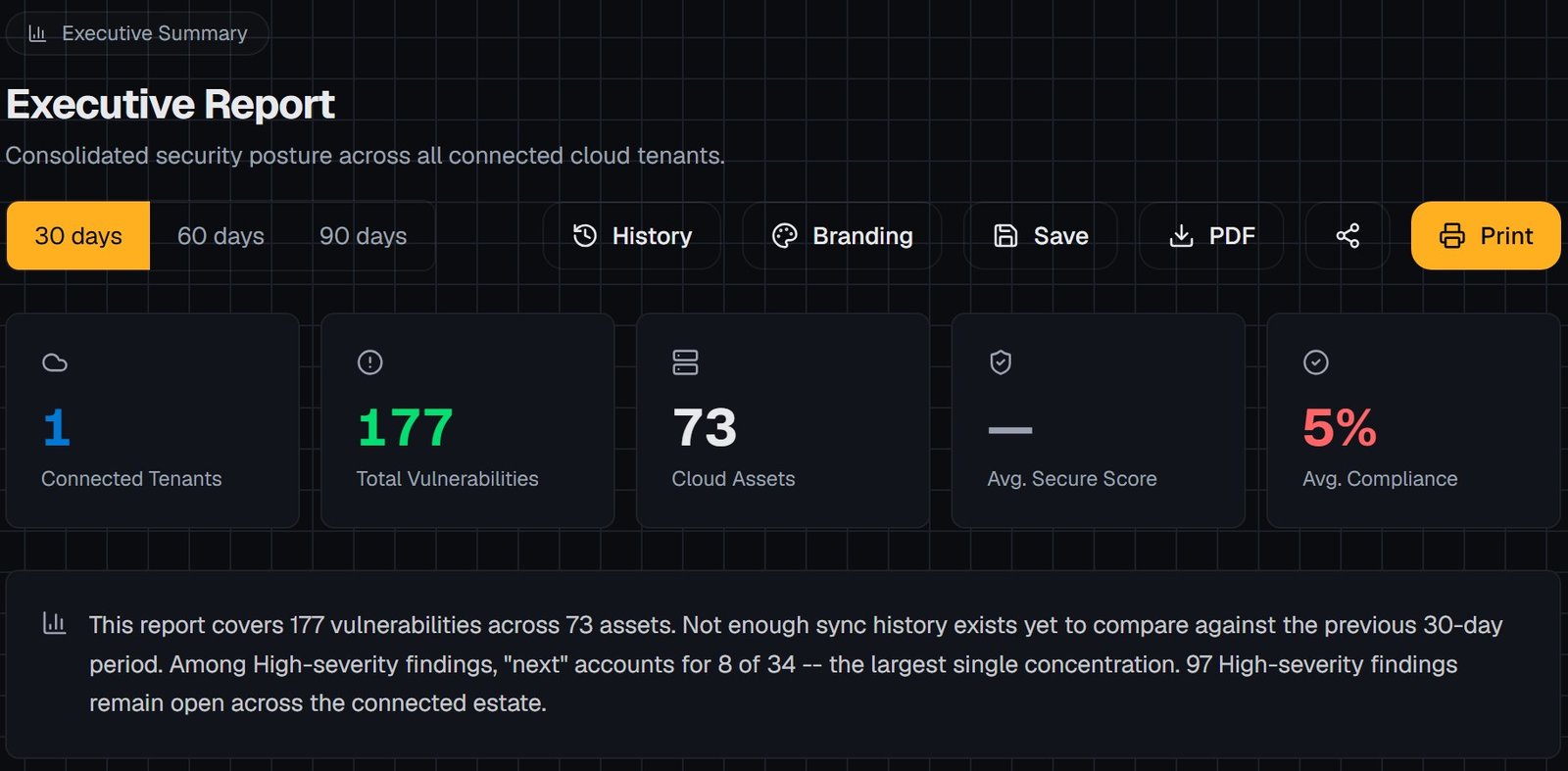Open Branding options
Image resolution: width=1568 pixels, height=771 pixels.
843,235
